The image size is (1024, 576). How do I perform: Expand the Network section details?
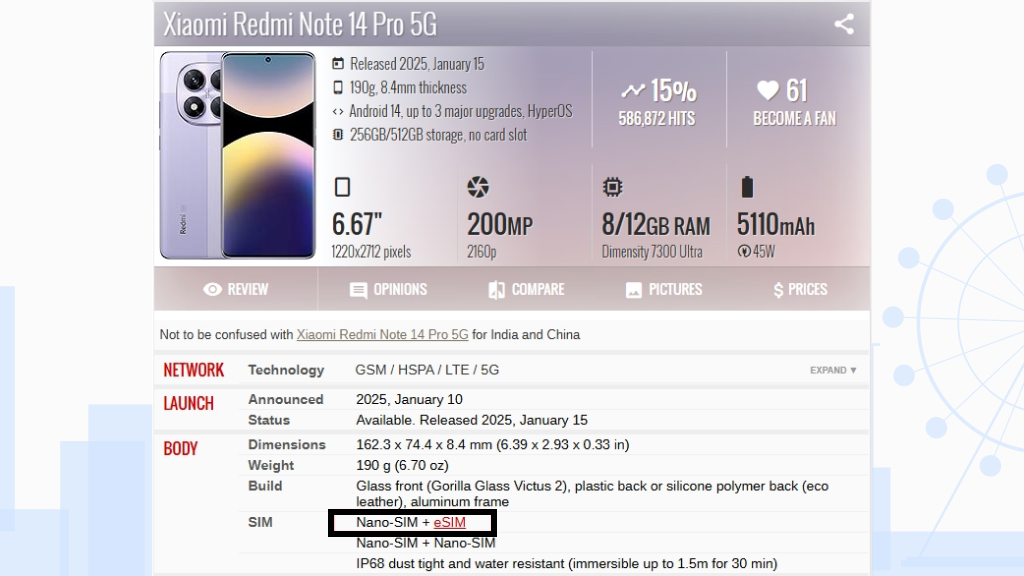[x=833, y=370]
